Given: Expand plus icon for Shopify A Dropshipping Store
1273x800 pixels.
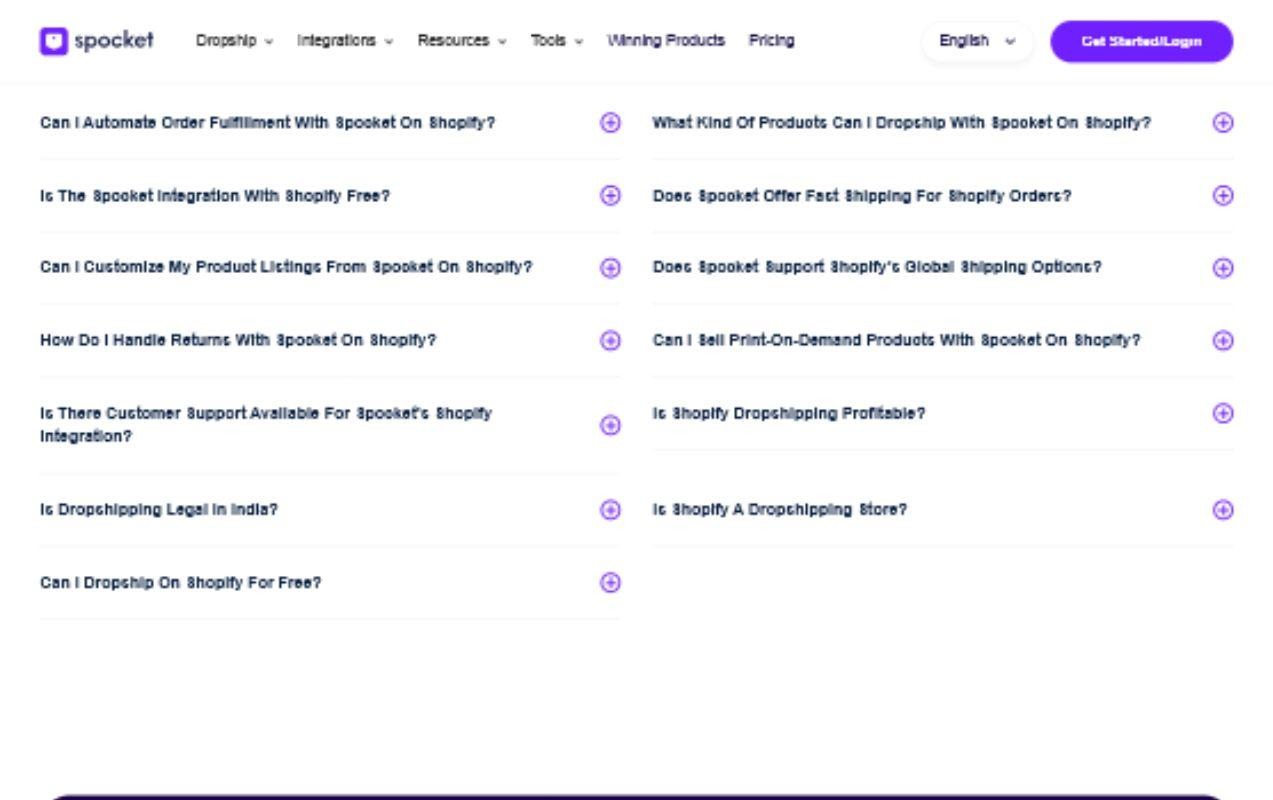Looking at the screenshot, I should 1222,510.
